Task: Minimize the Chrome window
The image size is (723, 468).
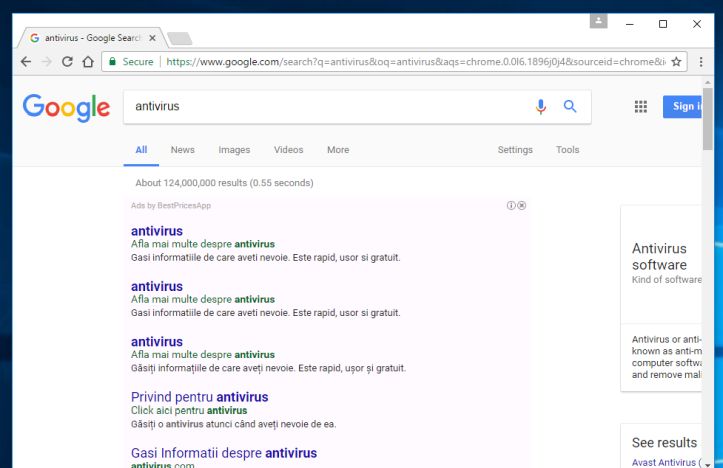Action: click(629, 24)
